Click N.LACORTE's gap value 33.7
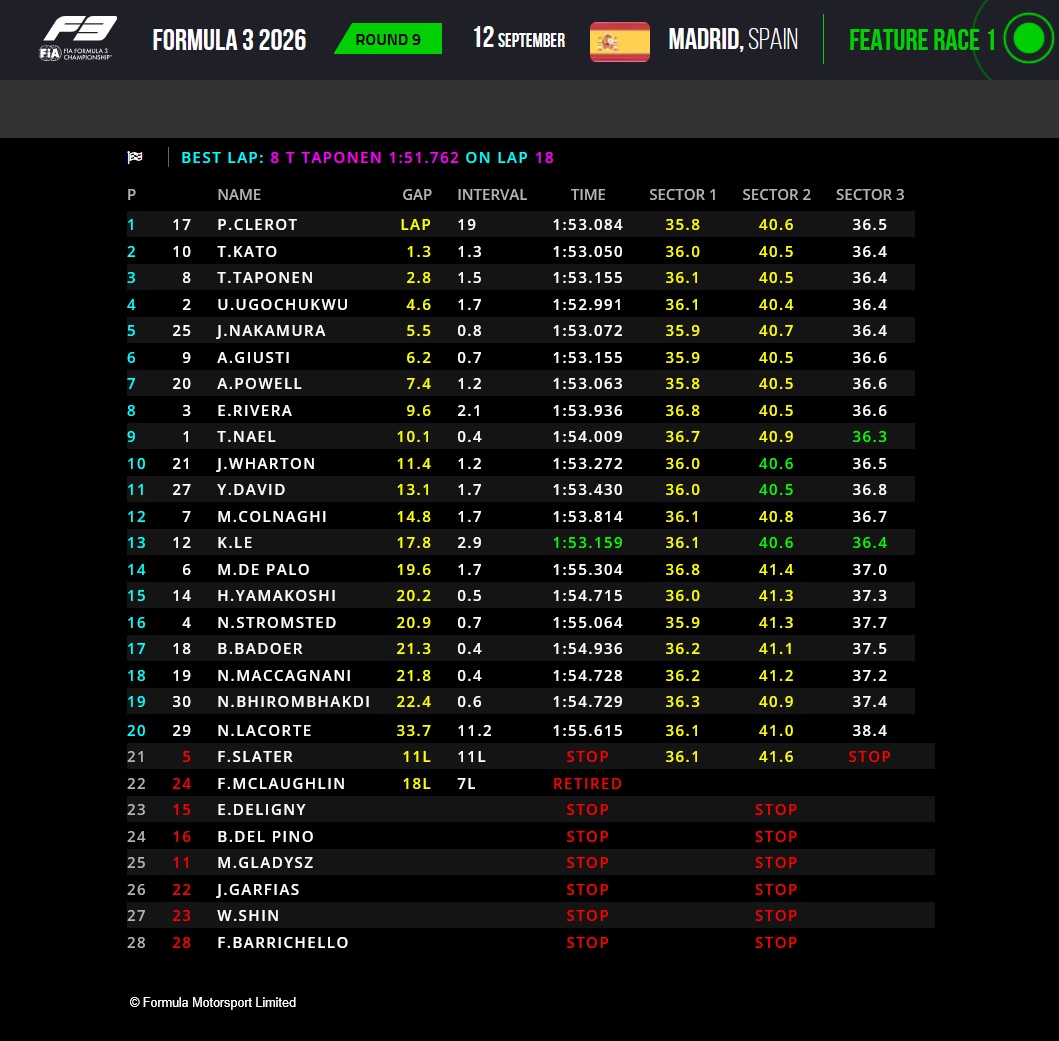 [413, 730]
